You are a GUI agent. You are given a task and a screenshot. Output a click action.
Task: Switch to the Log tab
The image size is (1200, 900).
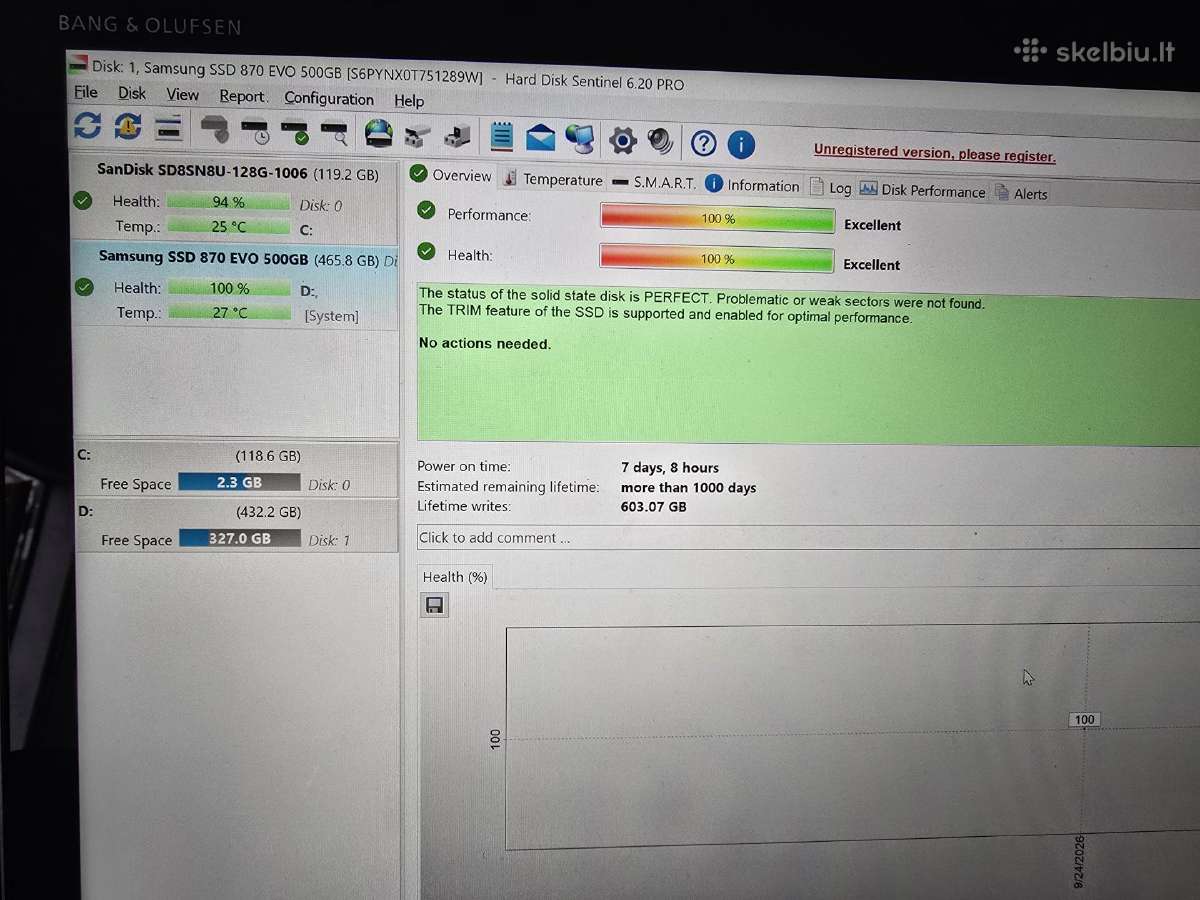(x=830, y=188)
